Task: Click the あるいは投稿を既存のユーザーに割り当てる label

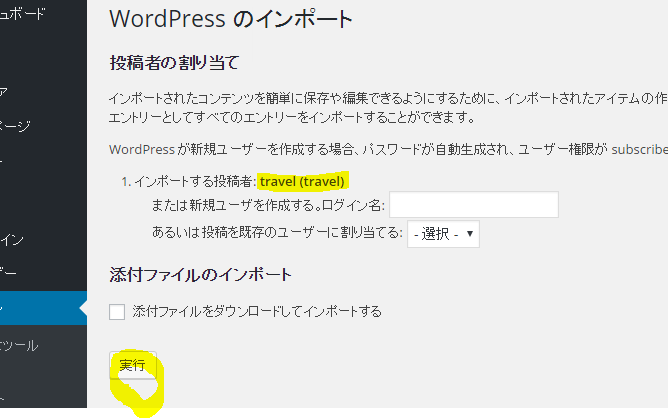Action: (x=277, y=233)
